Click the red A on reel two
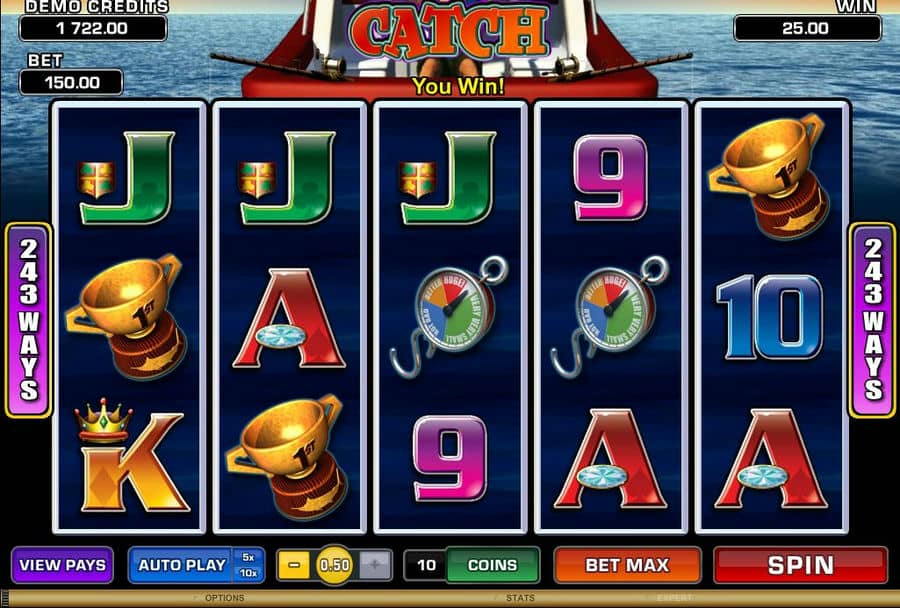The image size is (900, 608). point(289,317)
